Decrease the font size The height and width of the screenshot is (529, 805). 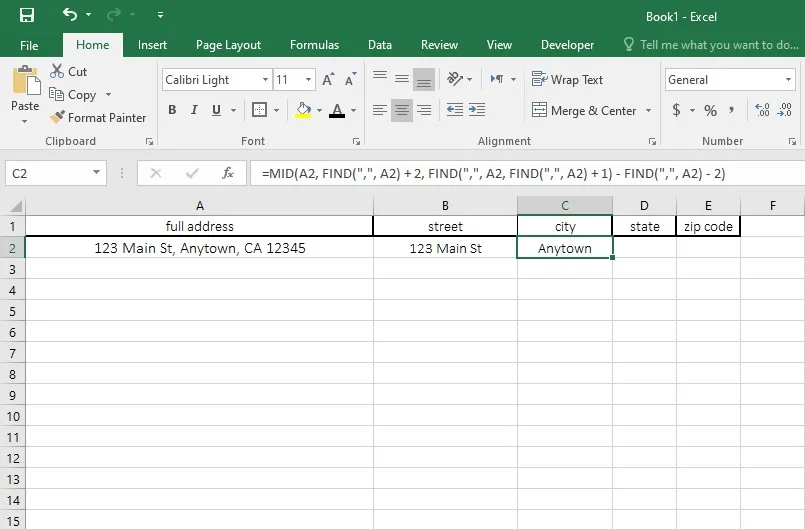(x=351, y=80)
